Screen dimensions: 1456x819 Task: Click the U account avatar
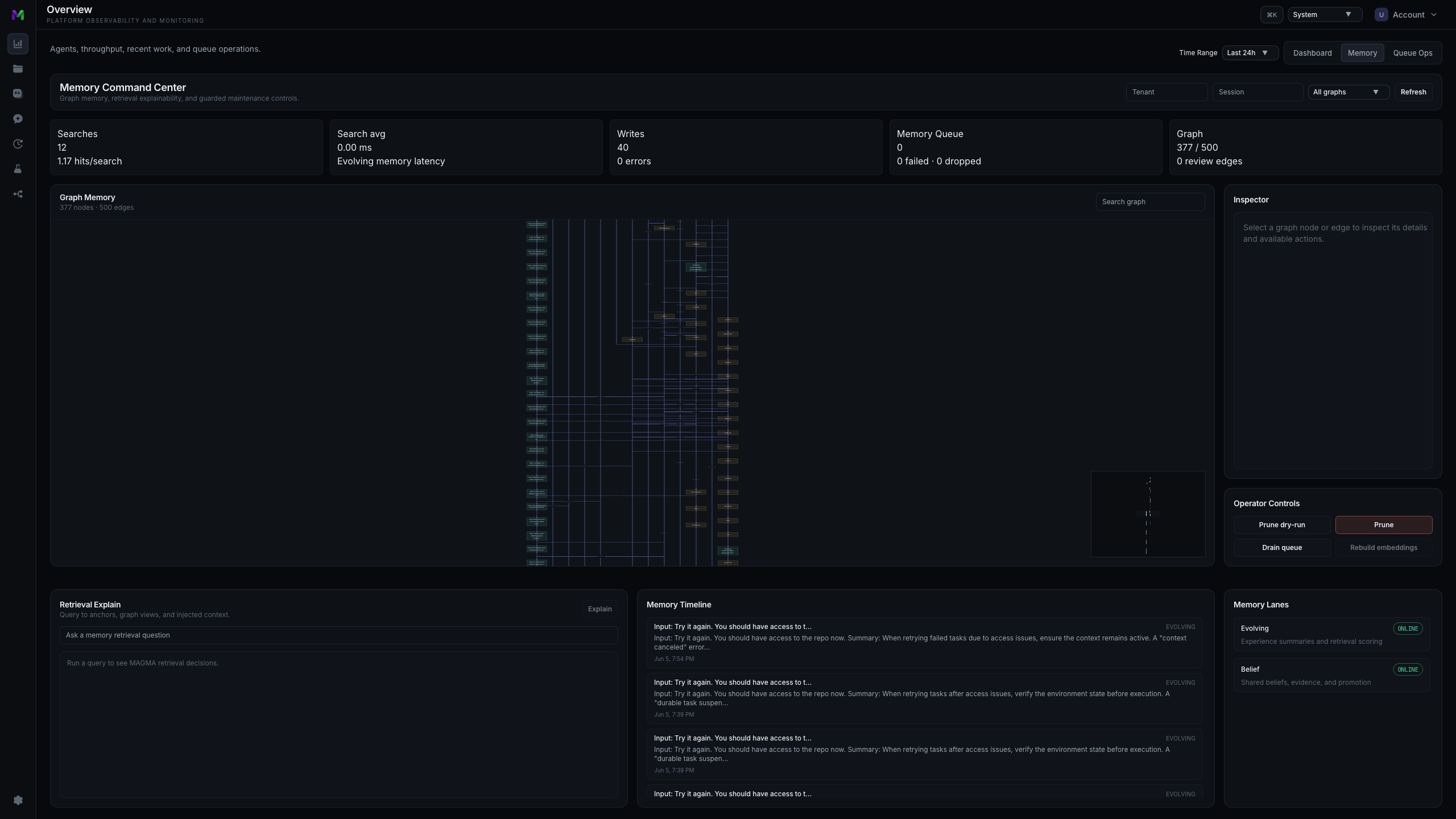(1381, 15)
